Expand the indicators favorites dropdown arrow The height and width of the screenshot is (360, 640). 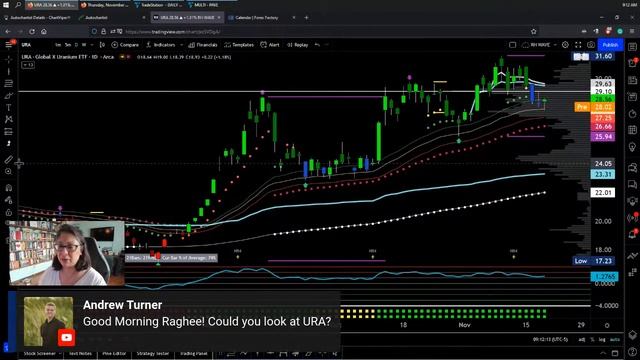coord(181,45)
